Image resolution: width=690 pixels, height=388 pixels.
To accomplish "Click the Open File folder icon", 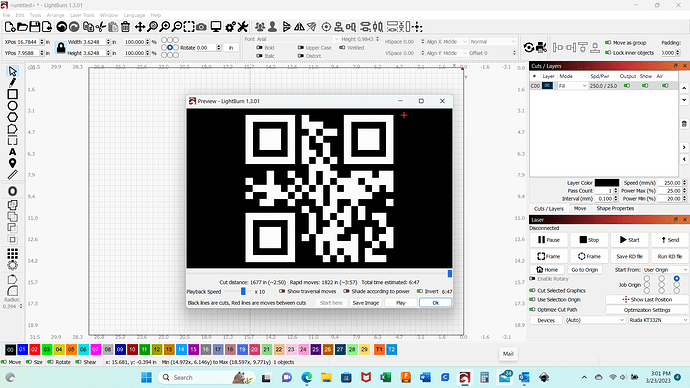I will tap(22, 27).
